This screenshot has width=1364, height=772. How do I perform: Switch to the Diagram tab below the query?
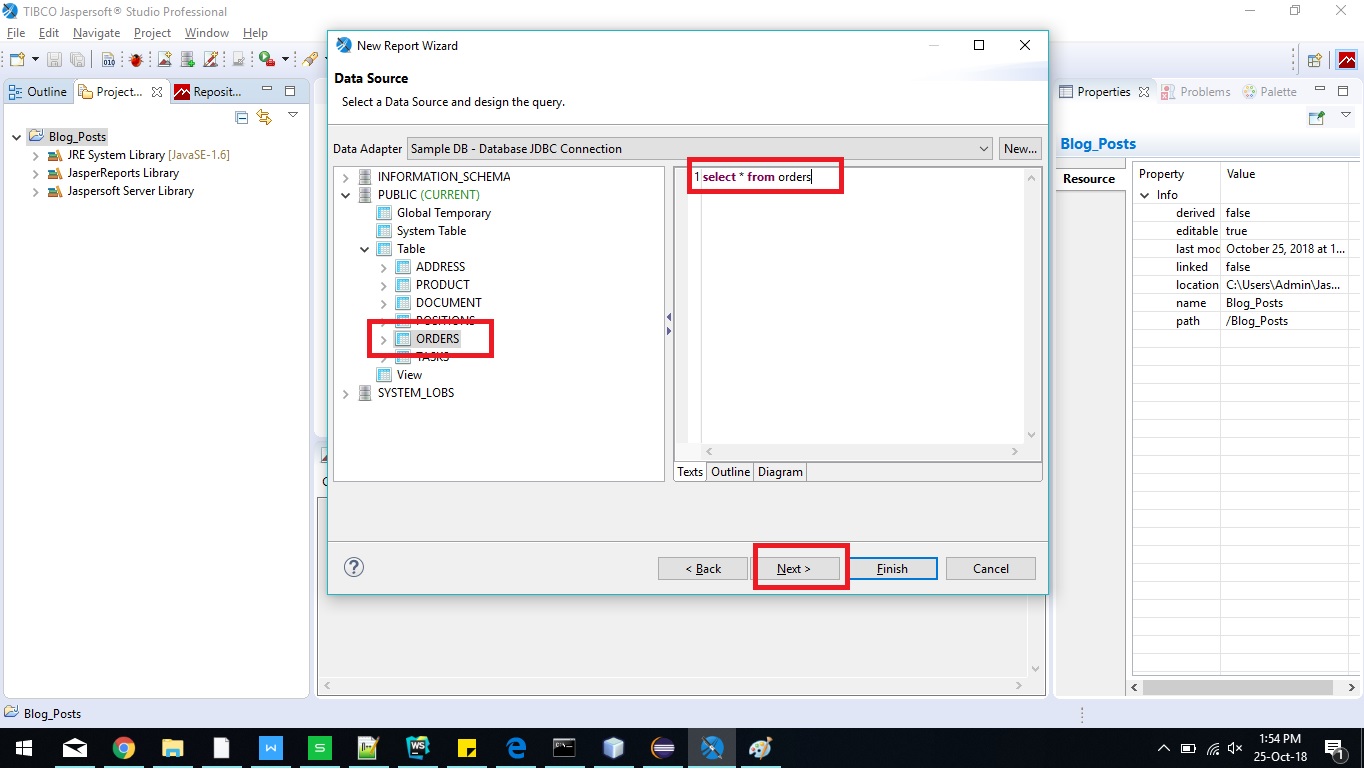(780, 471)
